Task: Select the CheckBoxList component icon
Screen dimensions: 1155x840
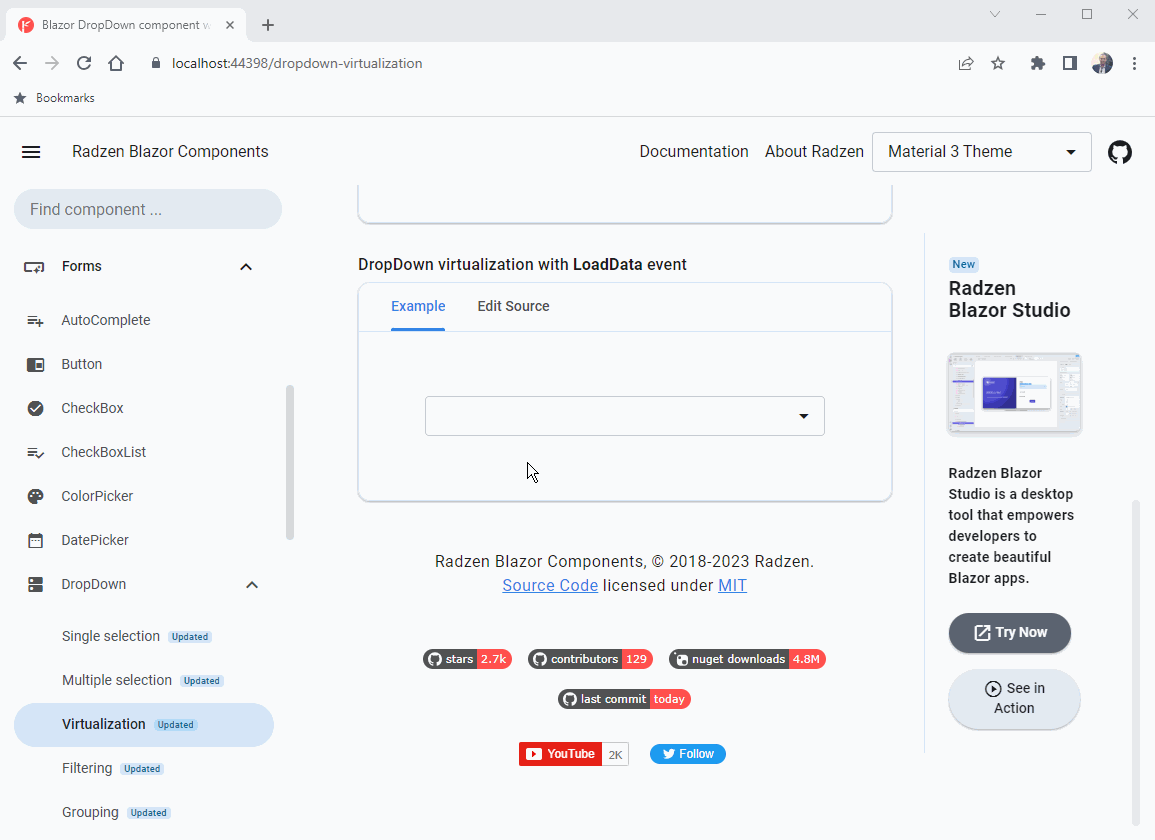Action: coord(35,452)
